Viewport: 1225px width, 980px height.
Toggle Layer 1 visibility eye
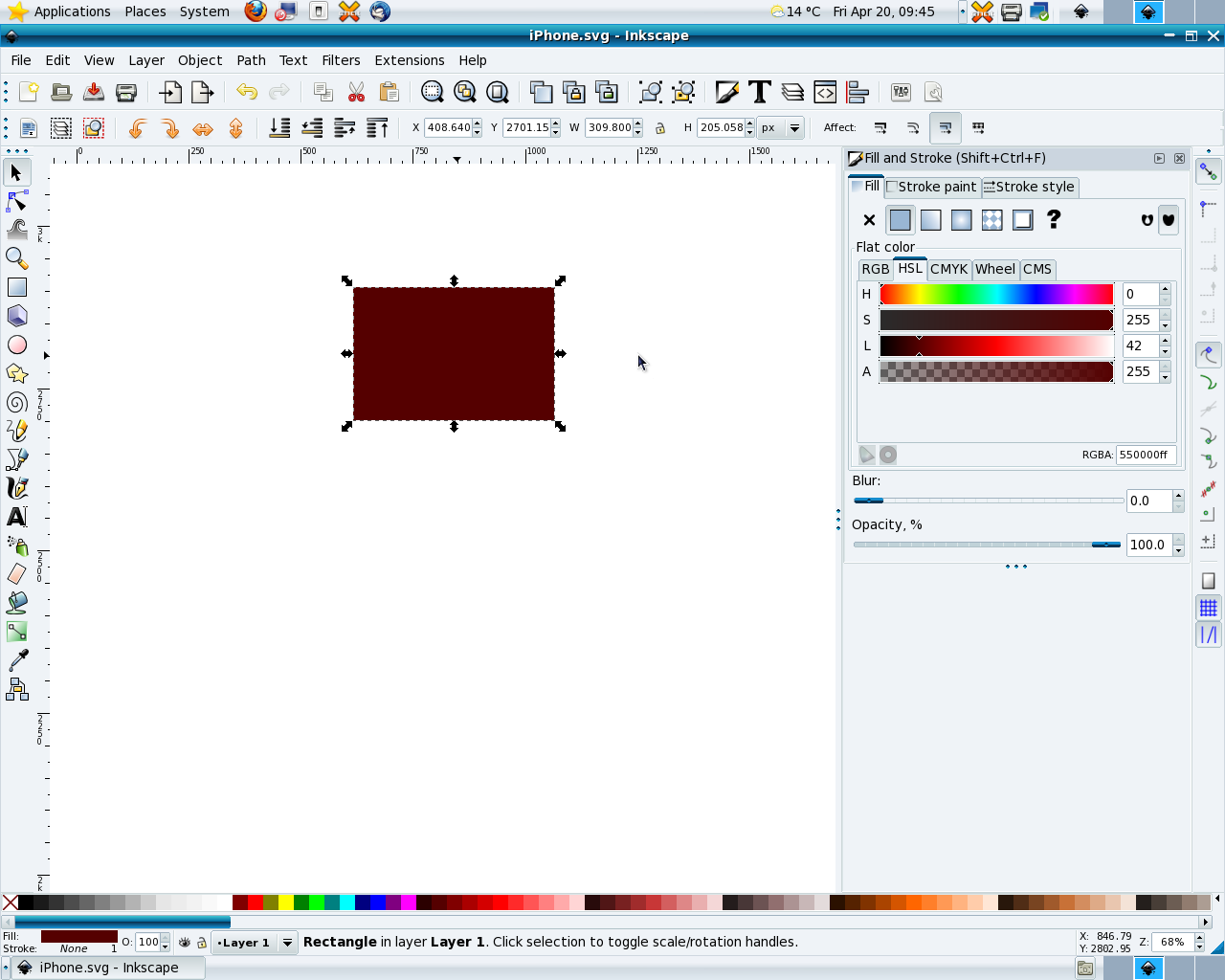(185, 943)
